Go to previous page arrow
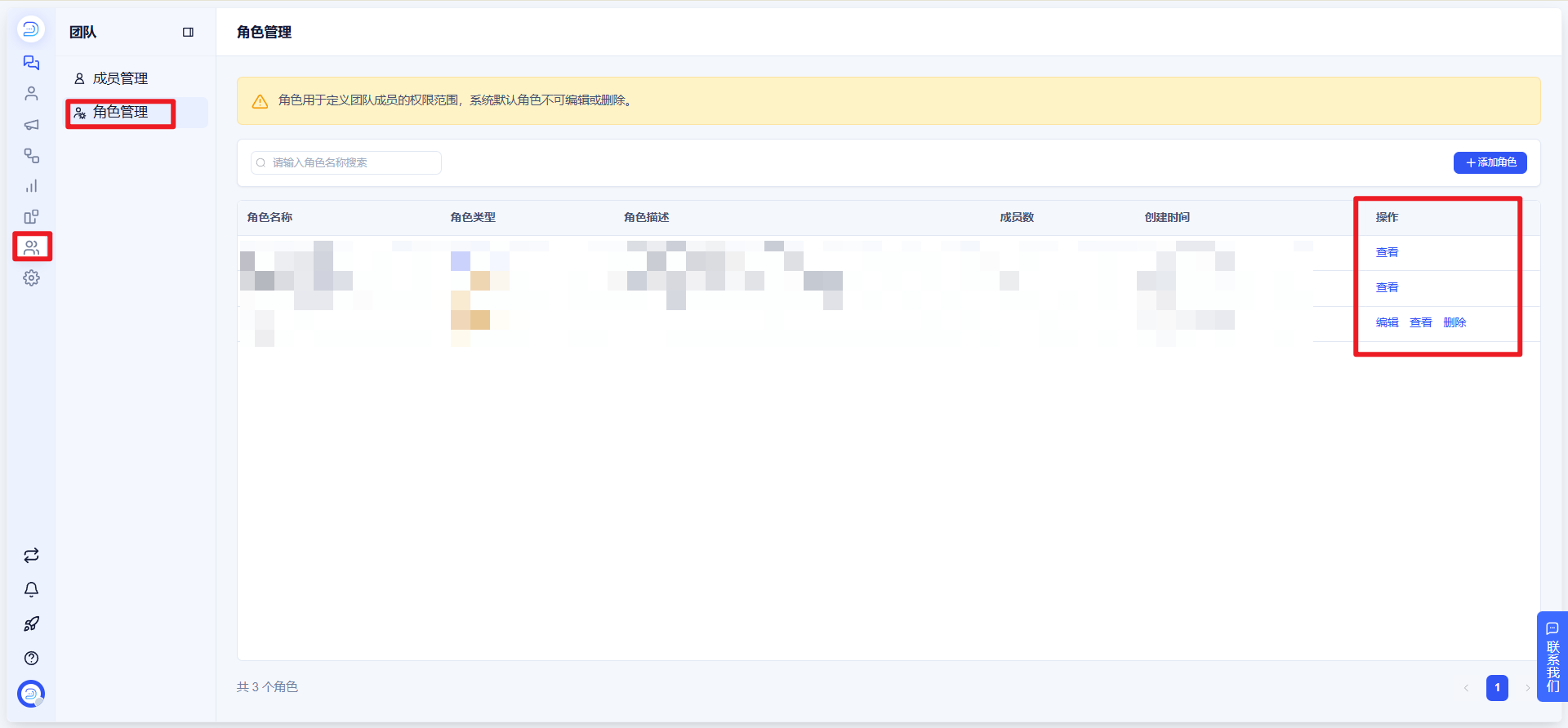Screen dimensions: 1568x728 pyautogui.click(x=1466, y=688)
